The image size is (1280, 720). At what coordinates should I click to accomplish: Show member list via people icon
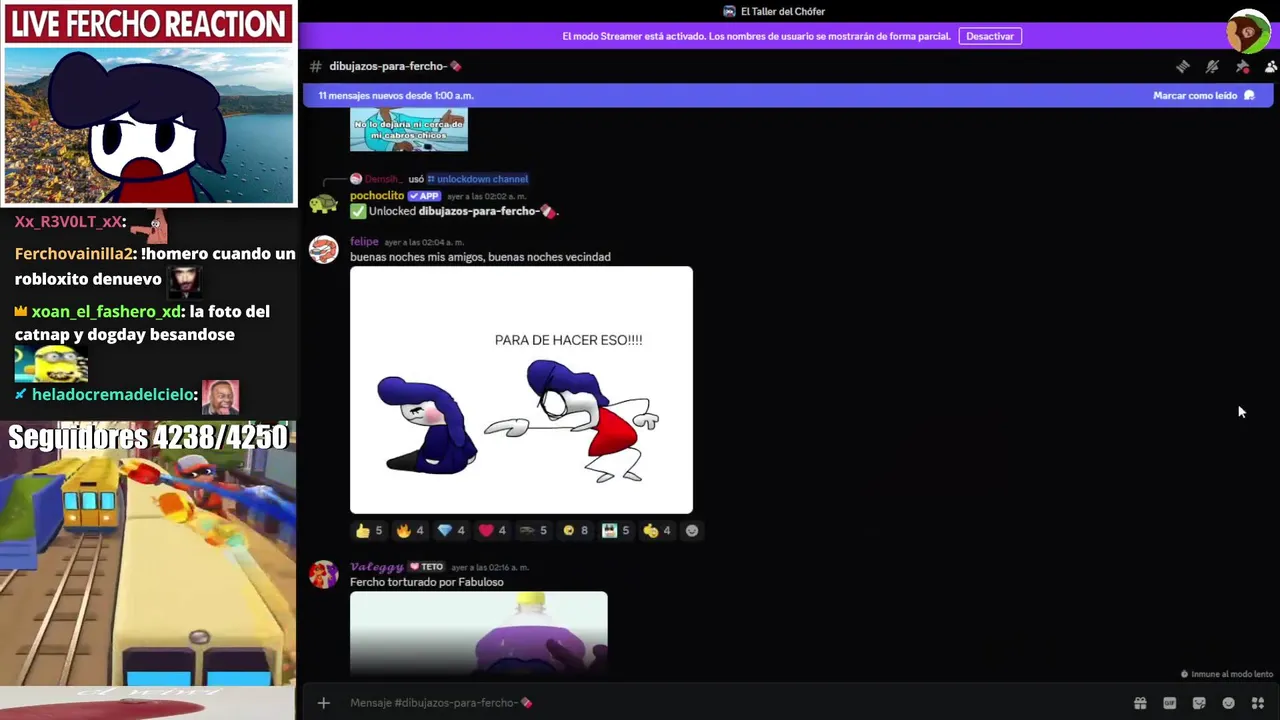pyautogui.click(x=1271, y=66)
